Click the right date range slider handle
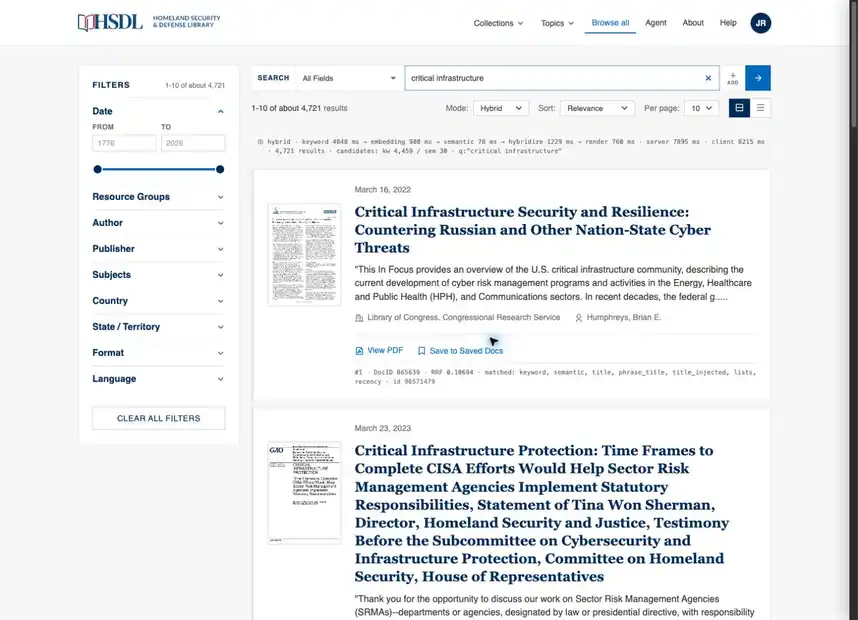 click(x=220, y=169)
